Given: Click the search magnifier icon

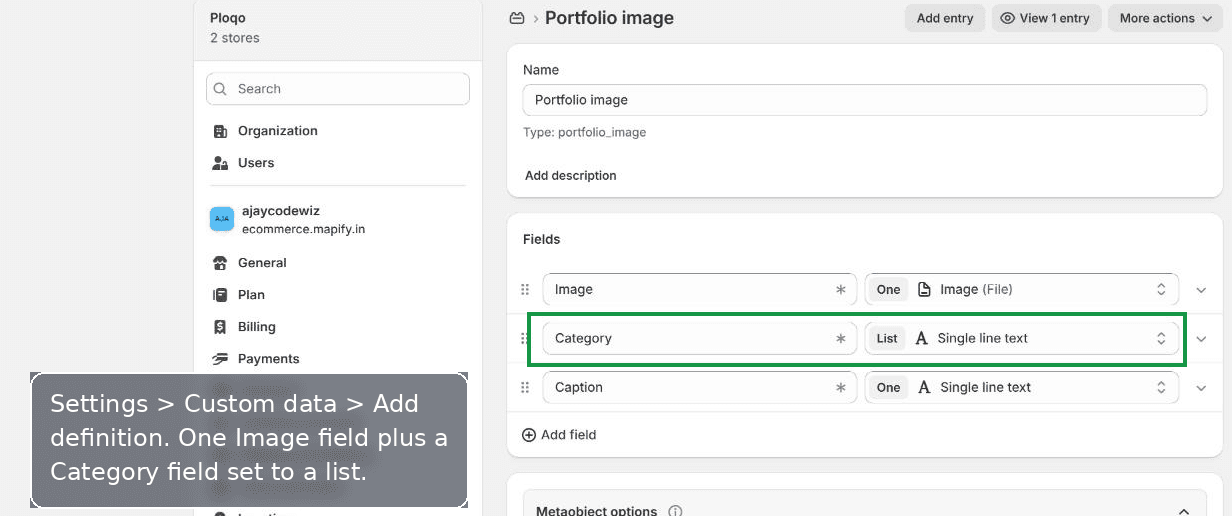Looking at the screenshot, I should tap(221, 89).
